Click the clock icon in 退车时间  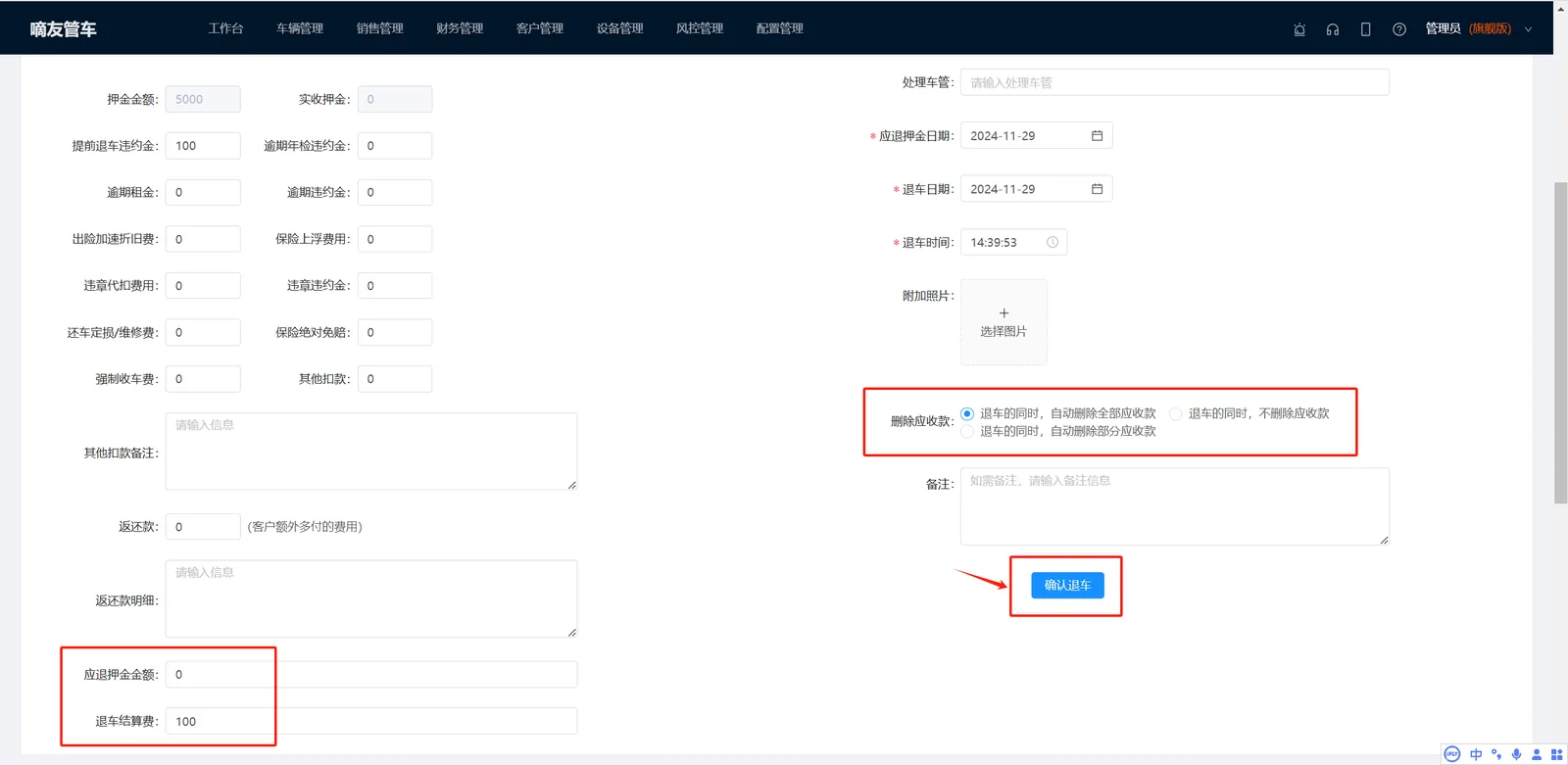pos(1053,242)
